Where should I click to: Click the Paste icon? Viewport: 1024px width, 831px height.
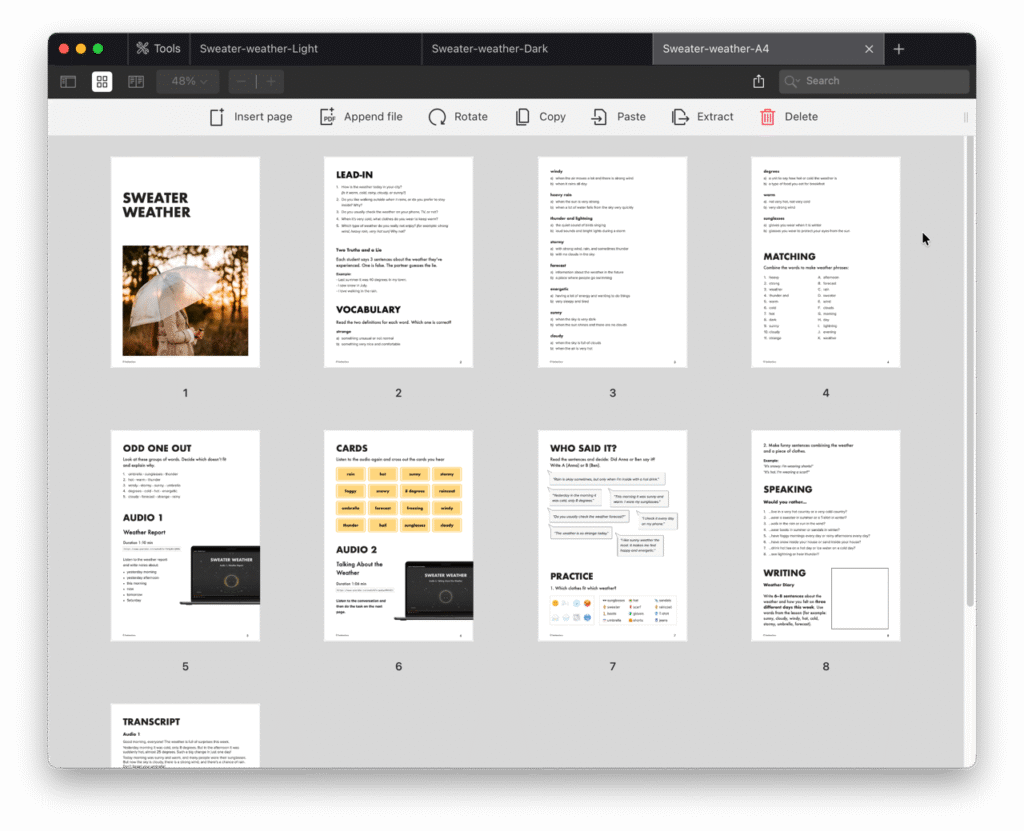599,117
